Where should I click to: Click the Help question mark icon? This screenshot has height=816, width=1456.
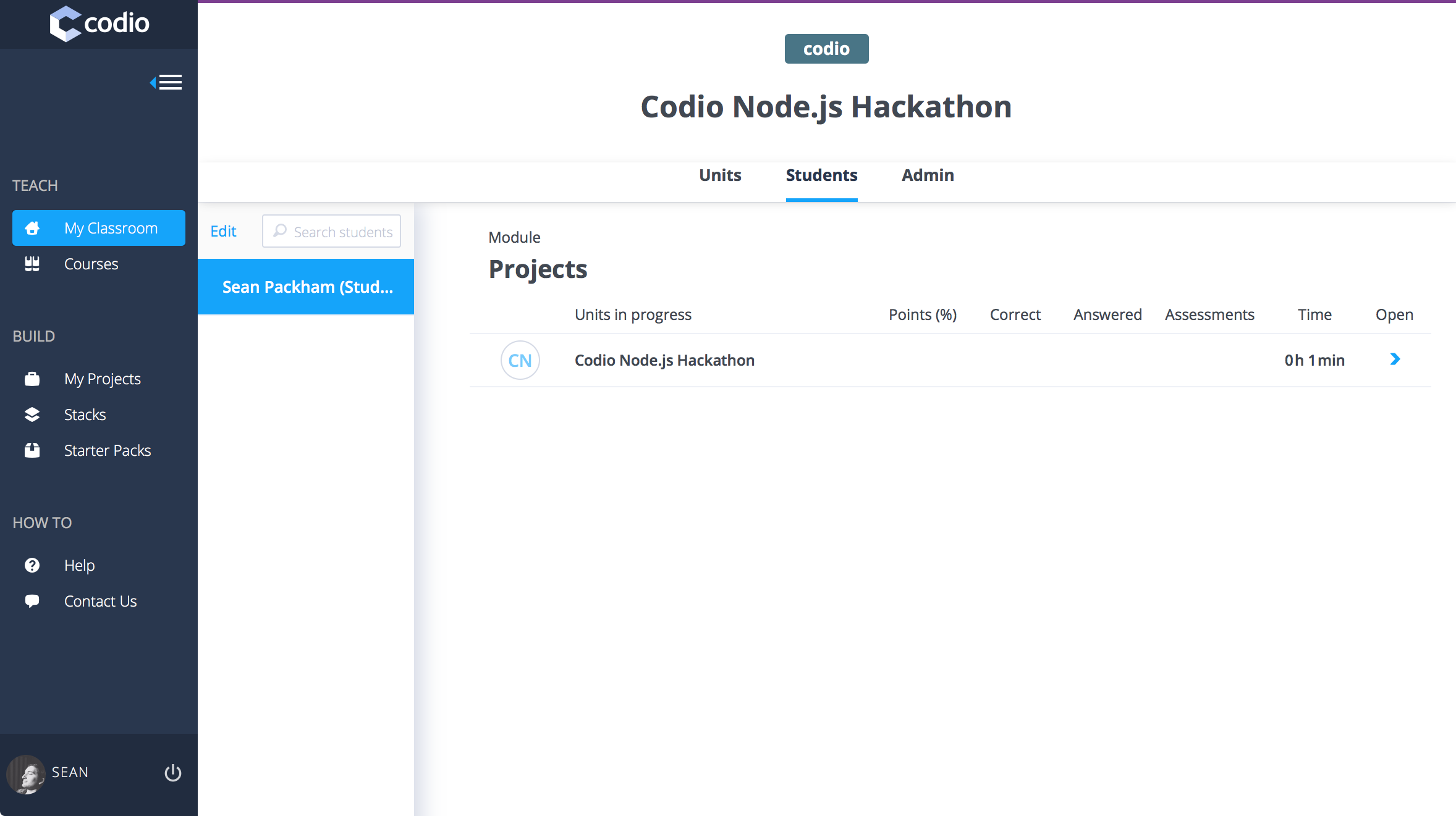point(32,565)
